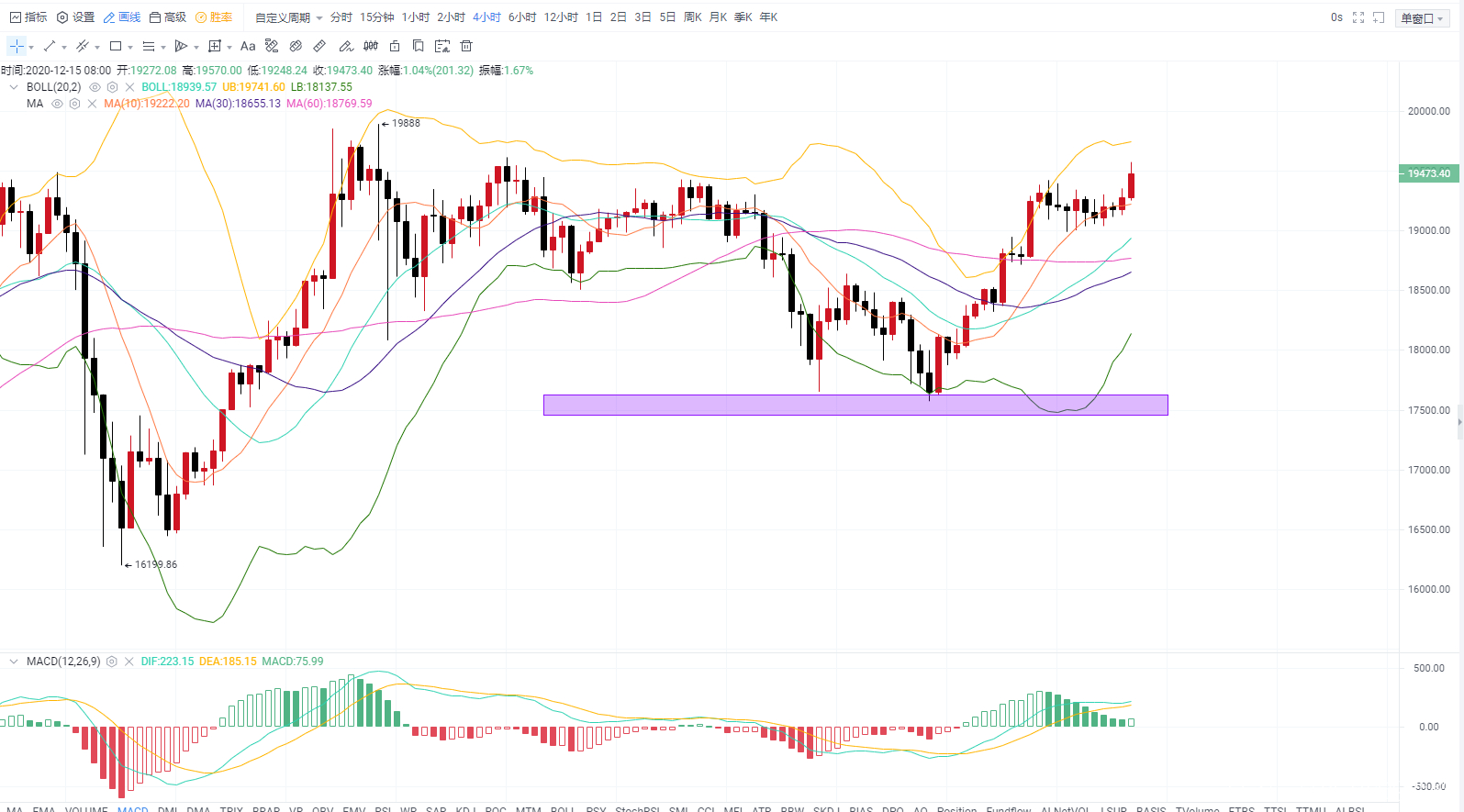Select the ruler measurement tool

click(319, 46)
